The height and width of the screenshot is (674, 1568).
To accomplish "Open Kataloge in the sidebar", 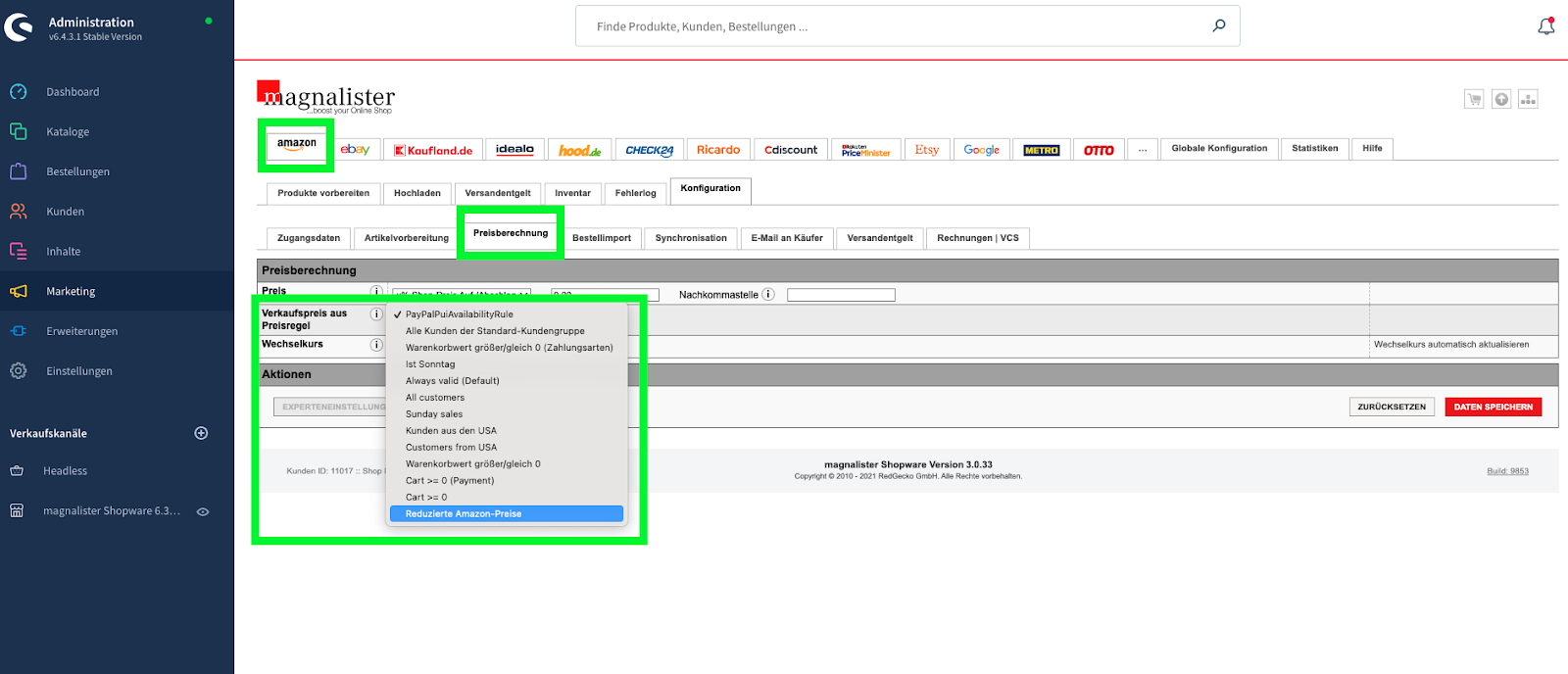I will click(68, 131).
